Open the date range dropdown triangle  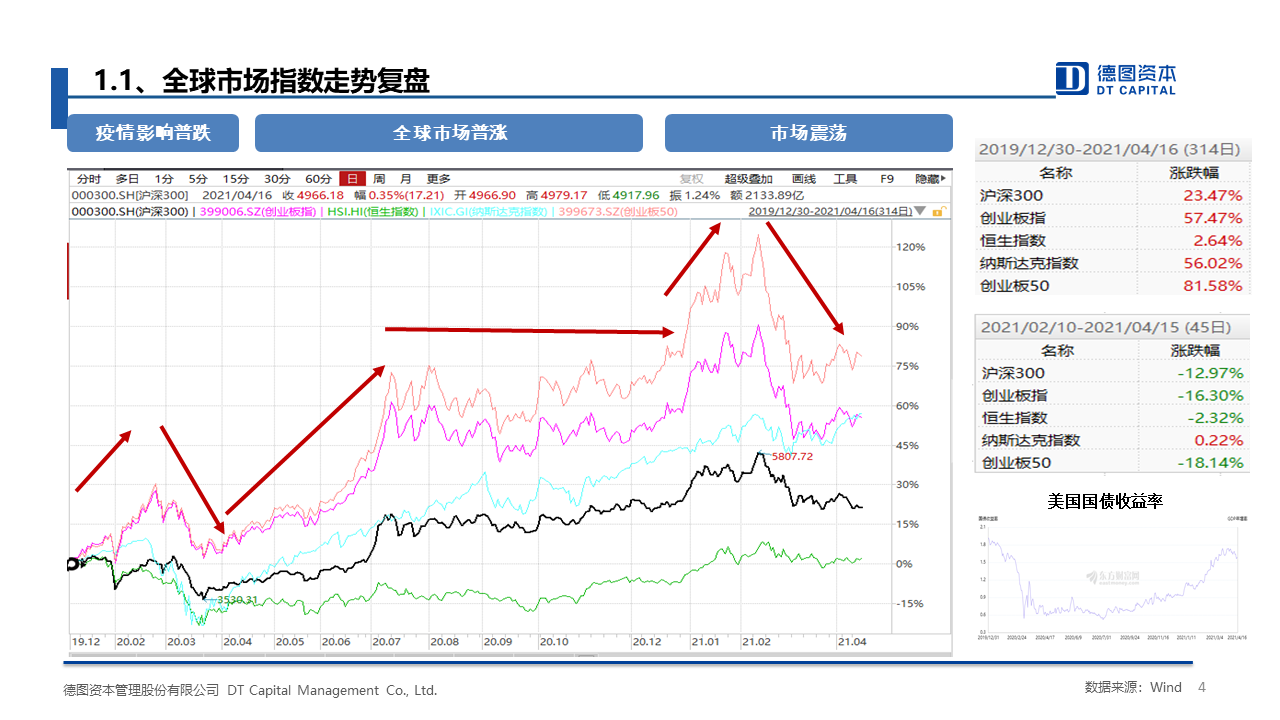point(922,212)
